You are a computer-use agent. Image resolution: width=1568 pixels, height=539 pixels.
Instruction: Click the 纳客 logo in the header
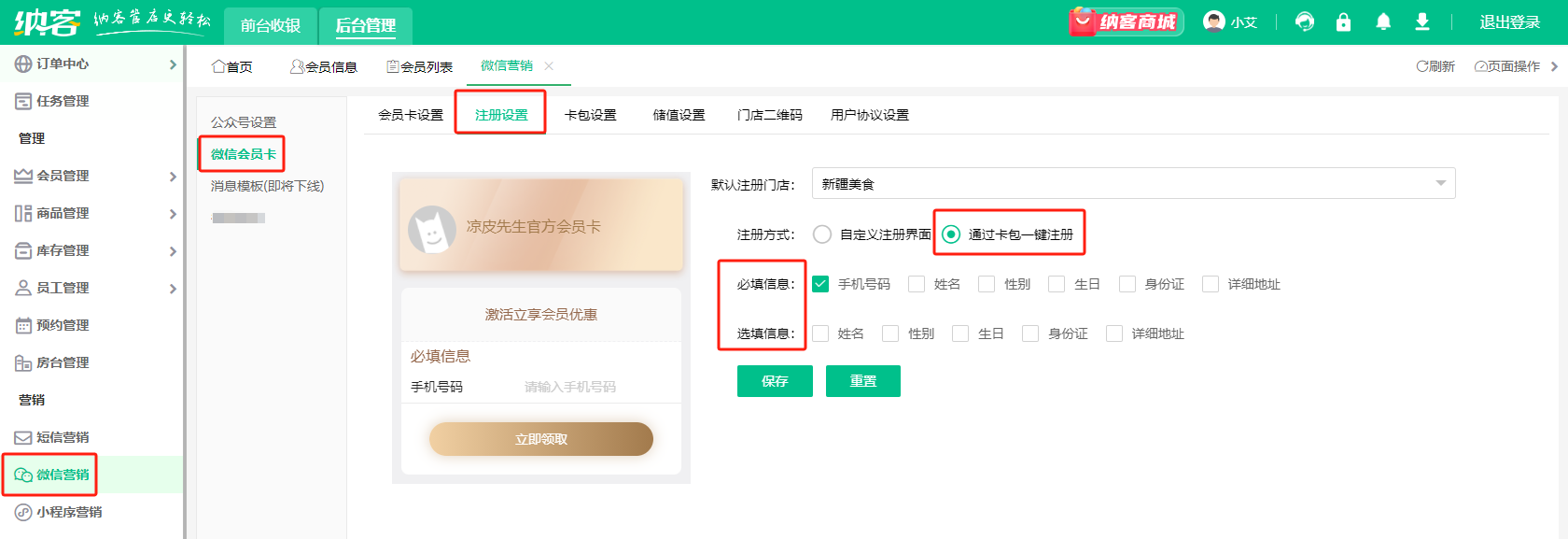47,21
